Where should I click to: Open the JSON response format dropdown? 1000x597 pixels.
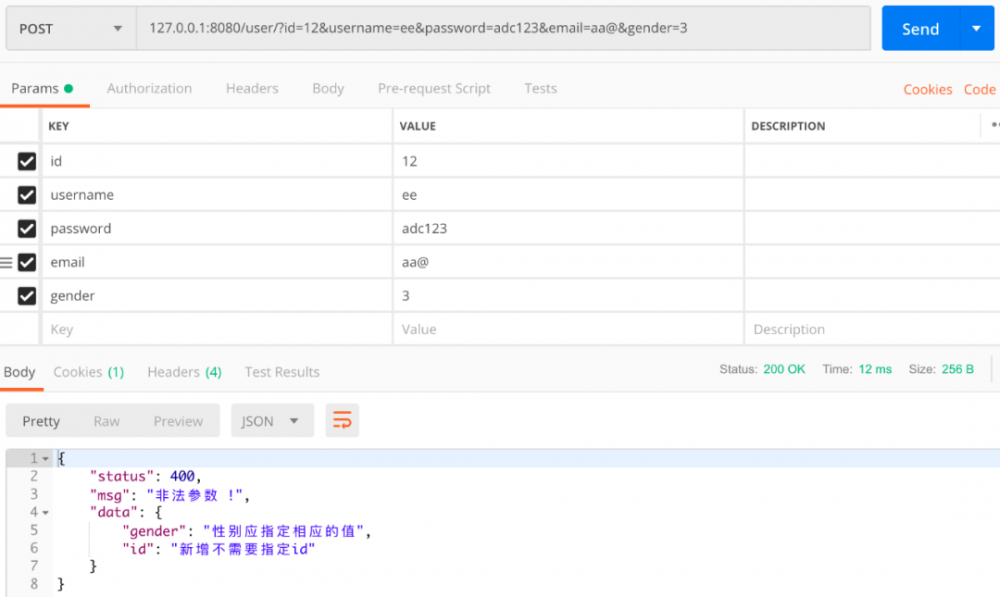click(x=271, y=421)
